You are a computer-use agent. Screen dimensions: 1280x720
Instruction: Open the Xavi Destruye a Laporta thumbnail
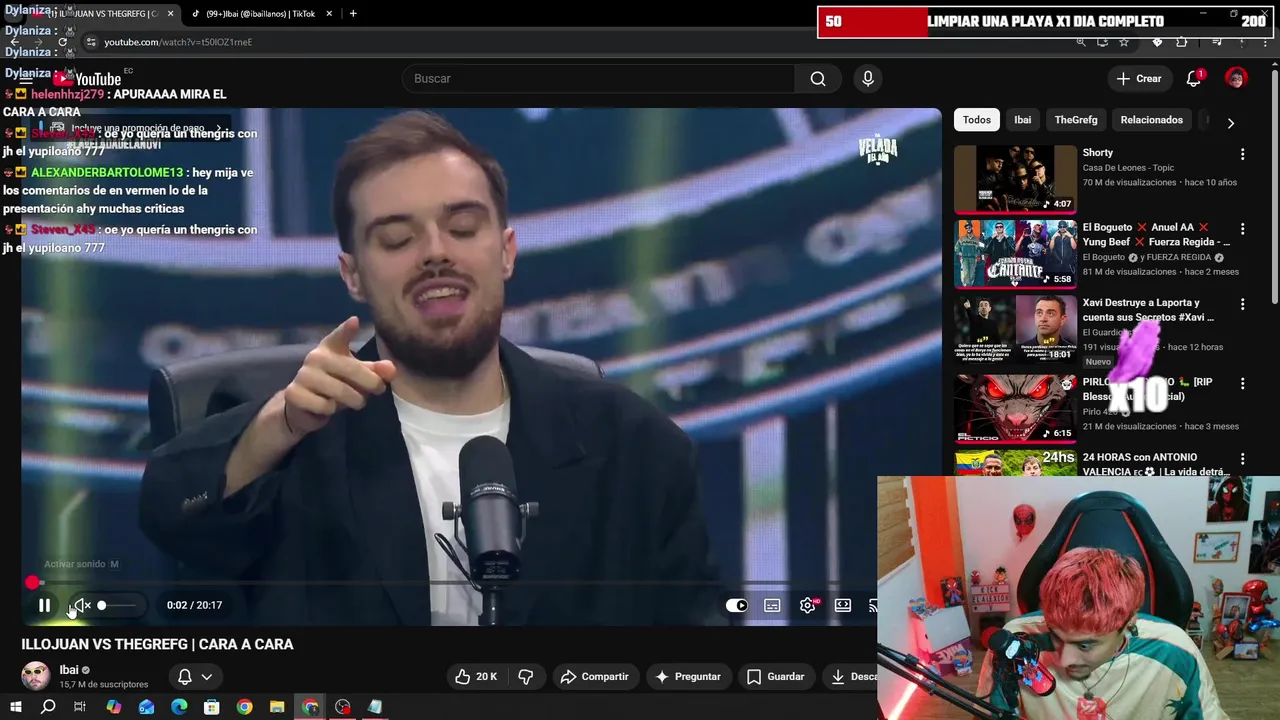click(x=1015, y=329)
